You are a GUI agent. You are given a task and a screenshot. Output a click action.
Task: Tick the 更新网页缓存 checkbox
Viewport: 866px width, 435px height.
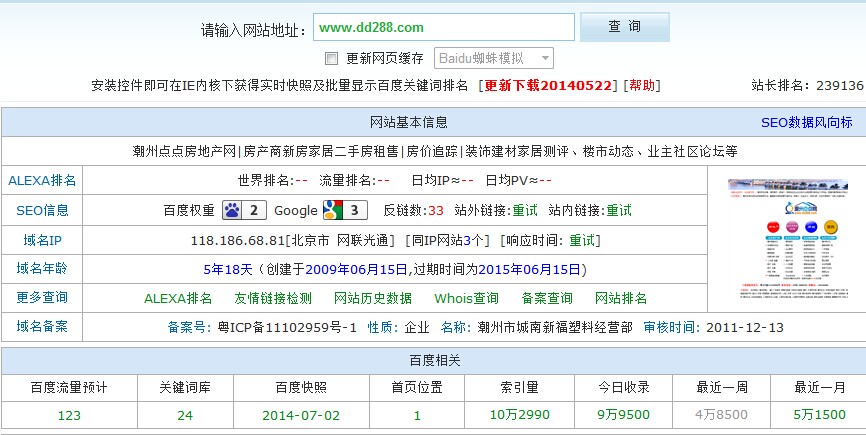[331, 59]
